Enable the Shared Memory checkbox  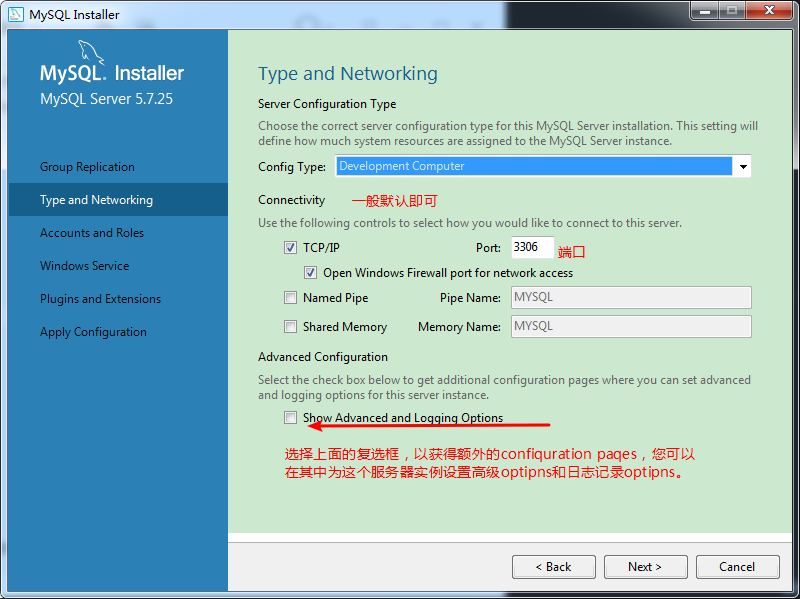[291, 327]
